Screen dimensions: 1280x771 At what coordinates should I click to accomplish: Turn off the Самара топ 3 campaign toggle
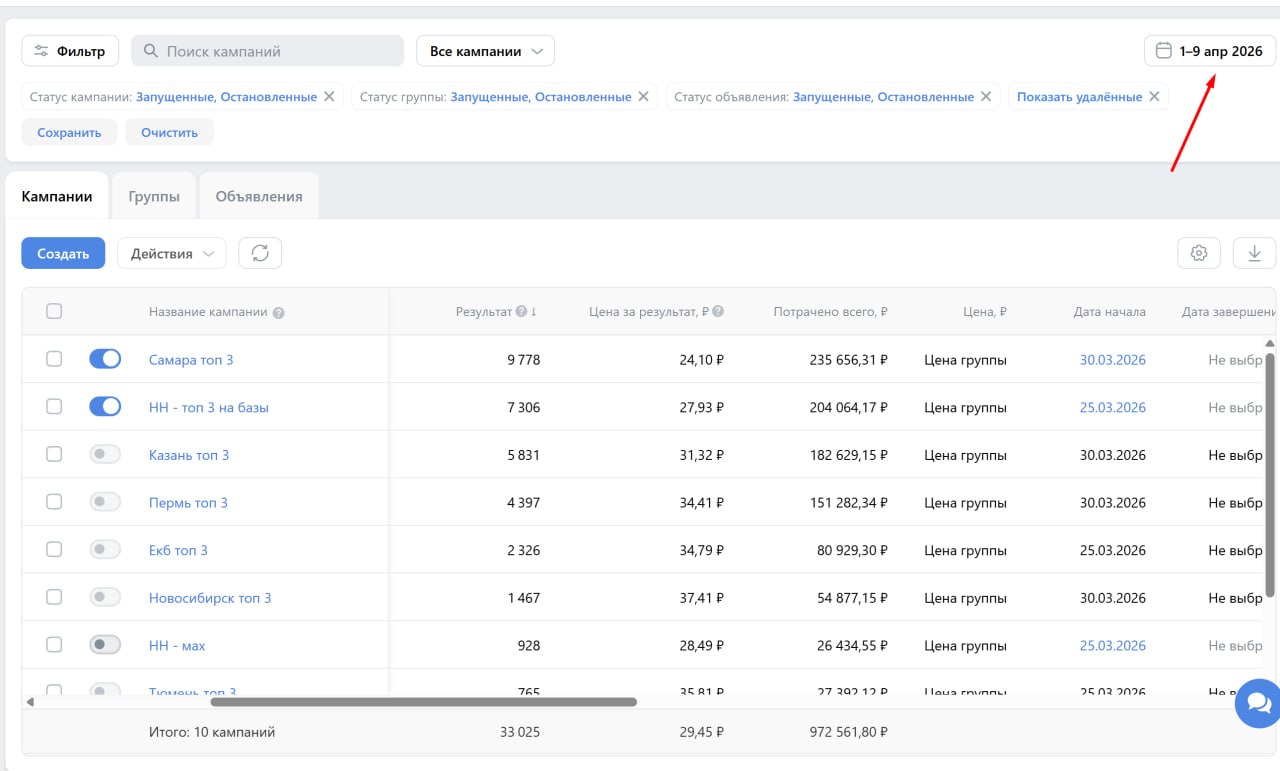(x=105, y=359)
